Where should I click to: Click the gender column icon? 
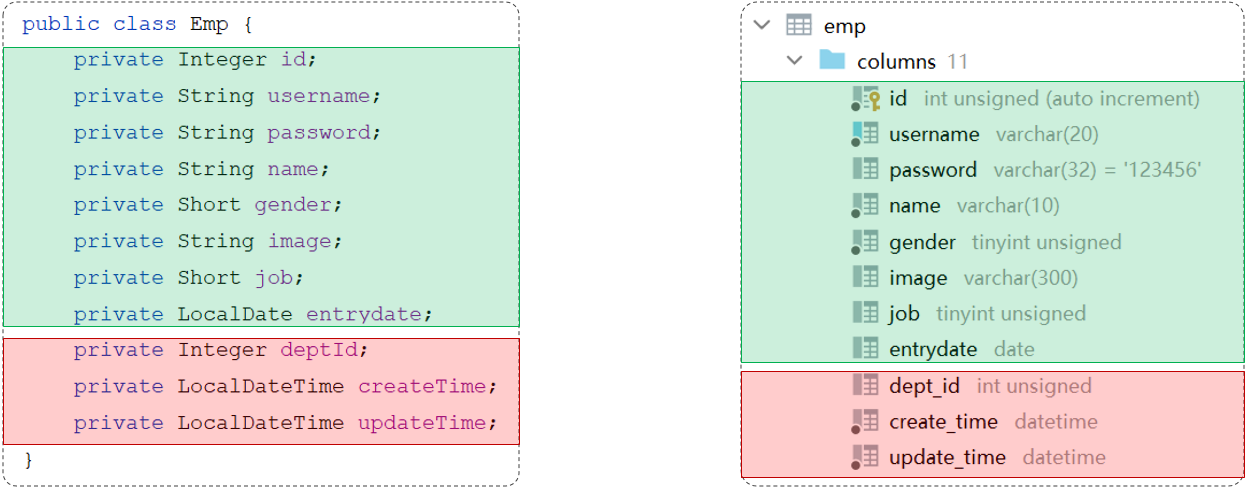click(x=866, y=242)
